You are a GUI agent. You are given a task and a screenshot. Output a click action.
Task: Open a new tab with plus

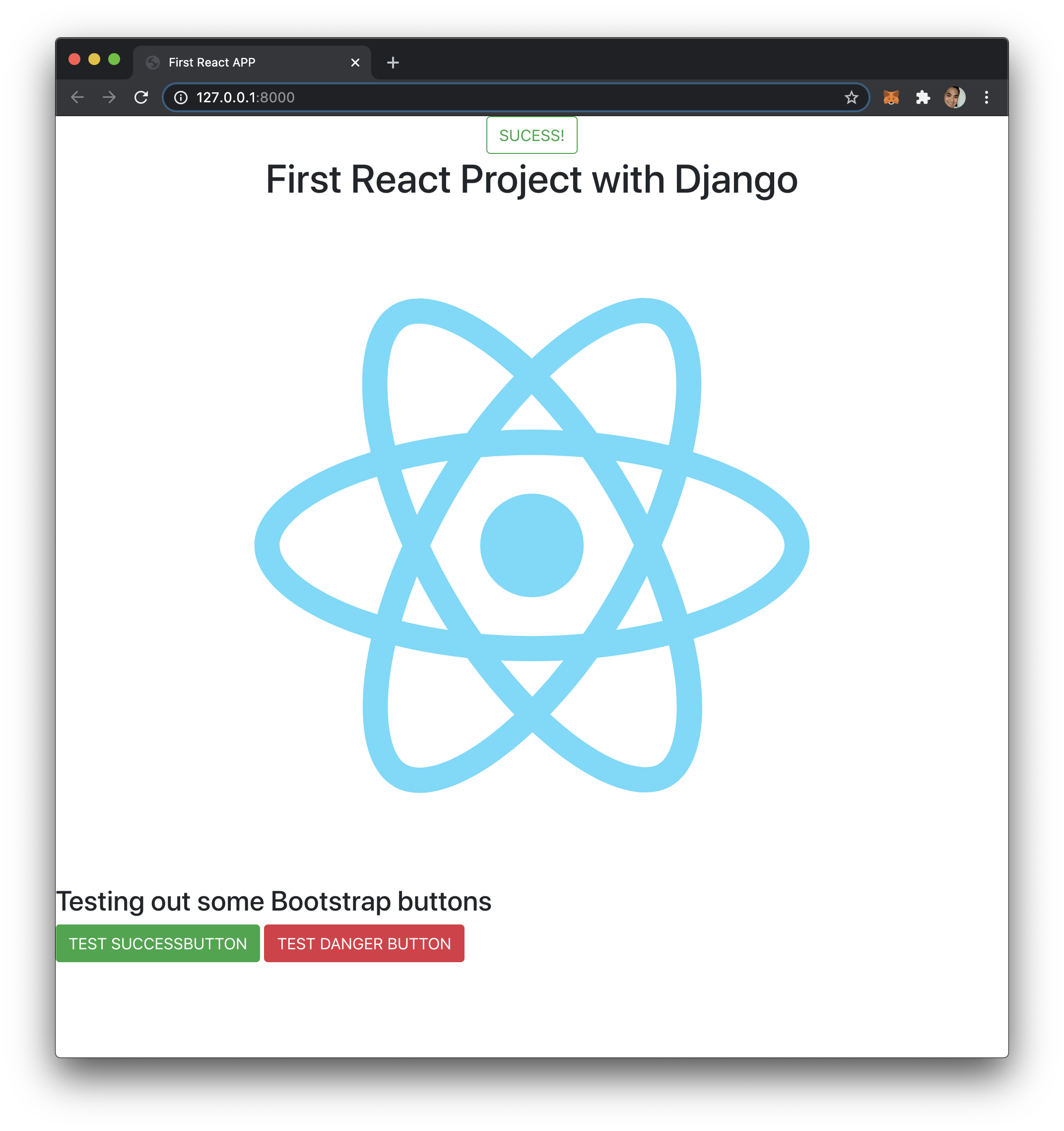coord(393,63)
